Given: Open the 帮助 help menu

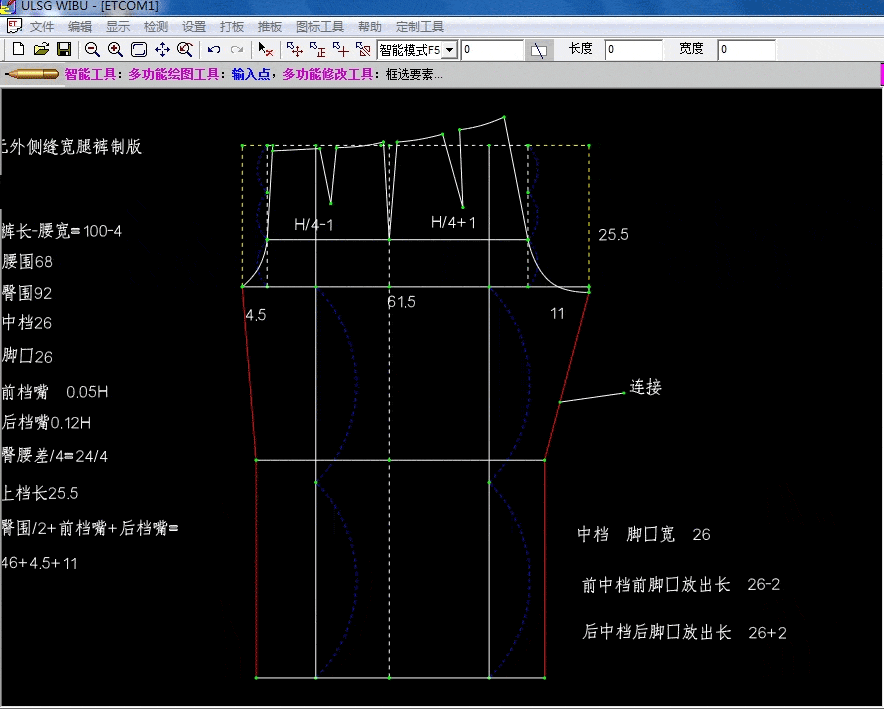Looking at the screenshot, I should [x=369, y=25].
